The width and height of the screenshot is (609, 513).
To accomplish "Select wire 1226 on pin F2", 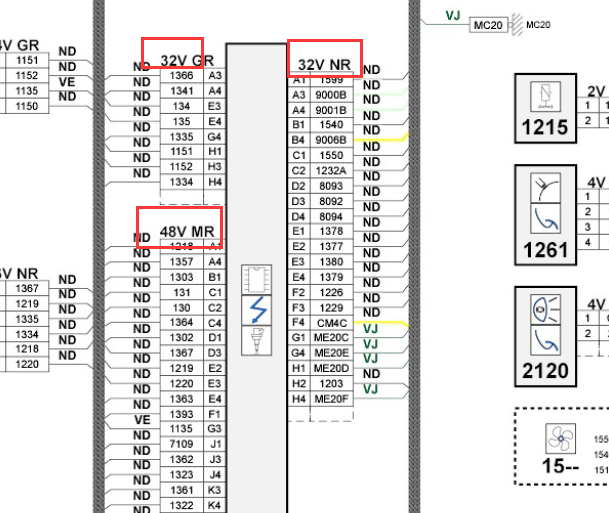I will tap(331, 292).
